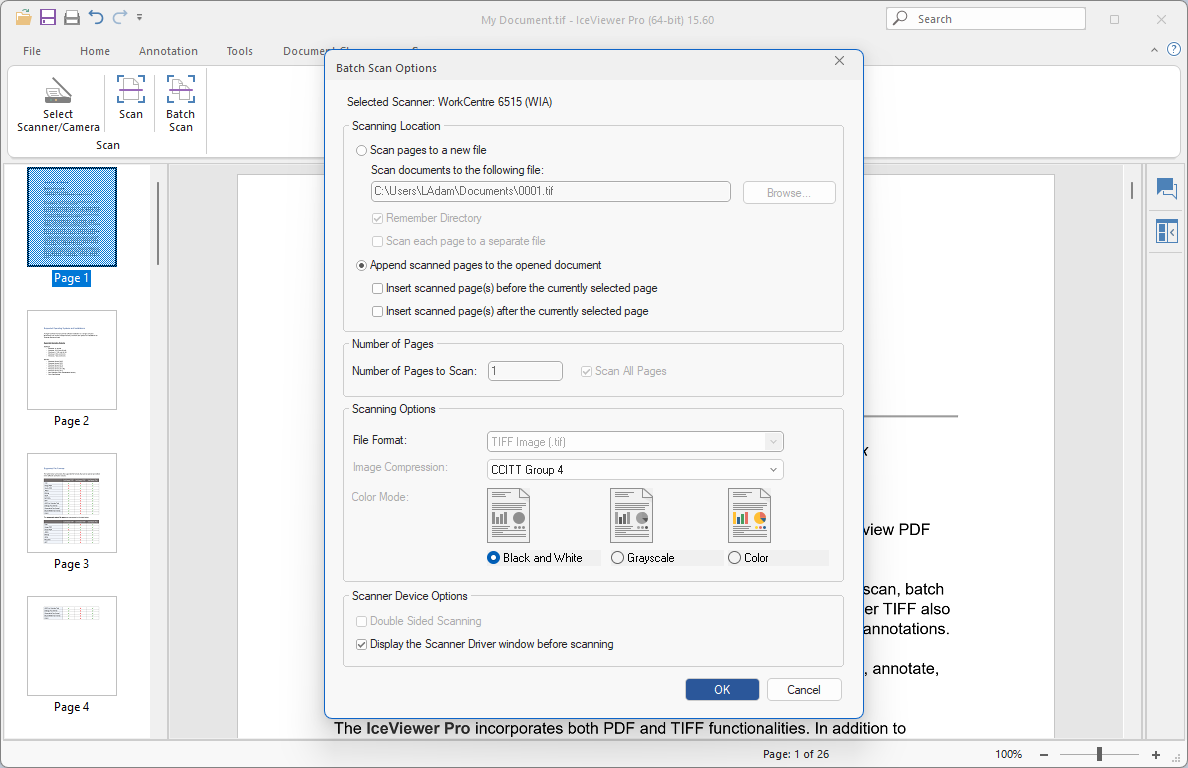Click the OK button
Screen dimensions: 1188x768
coord(722,689)
